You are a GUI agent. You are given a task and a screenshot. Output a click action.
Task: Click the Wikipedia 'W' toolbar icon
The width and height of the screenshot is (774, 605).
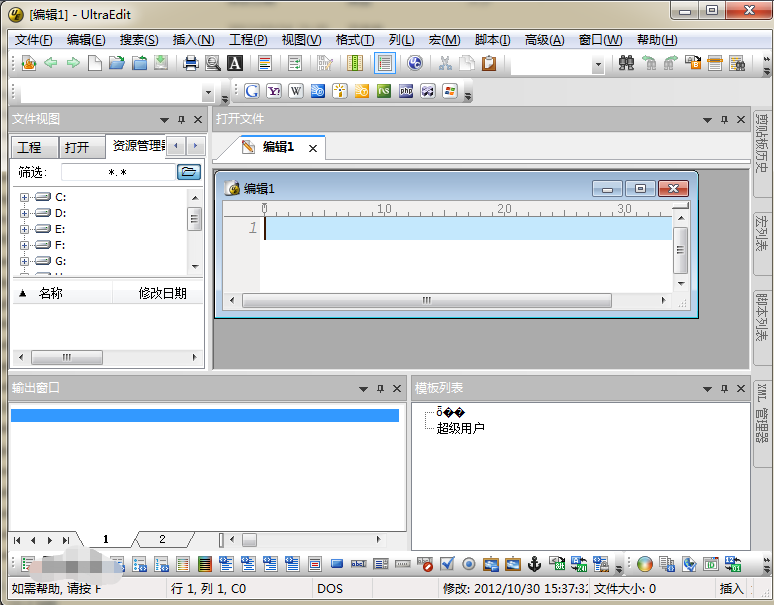pyautogui.click(x=296, y=91)
